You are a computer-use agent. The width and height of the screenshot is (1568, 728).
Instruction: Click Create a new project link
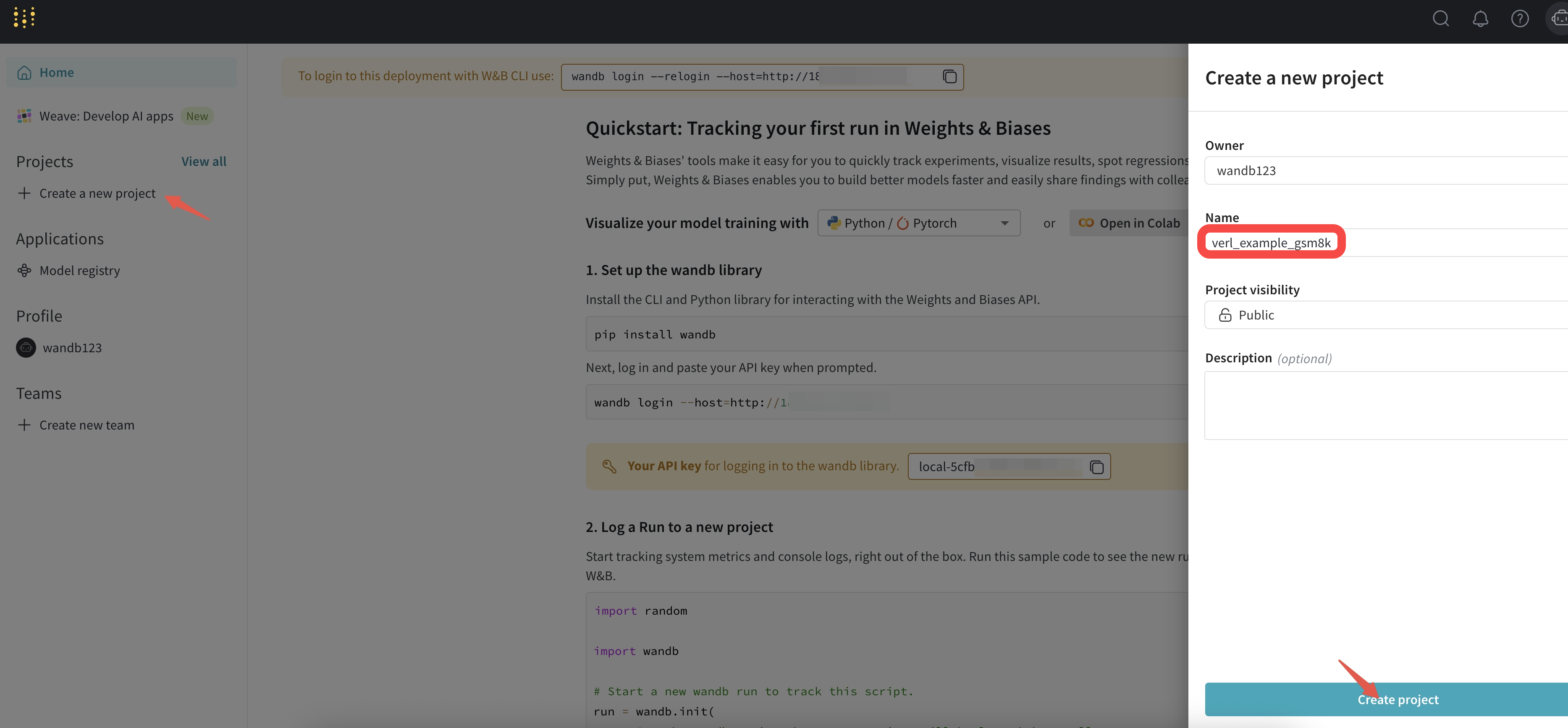(97, 193)
